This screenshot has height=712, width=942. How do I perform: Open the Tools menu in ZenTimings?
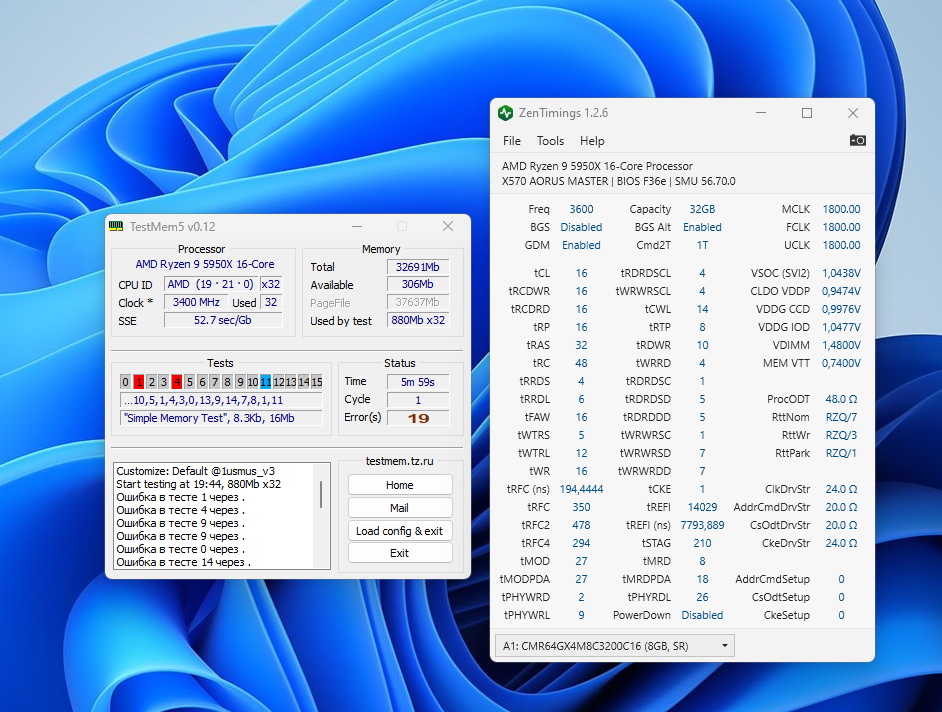point(550,141)
